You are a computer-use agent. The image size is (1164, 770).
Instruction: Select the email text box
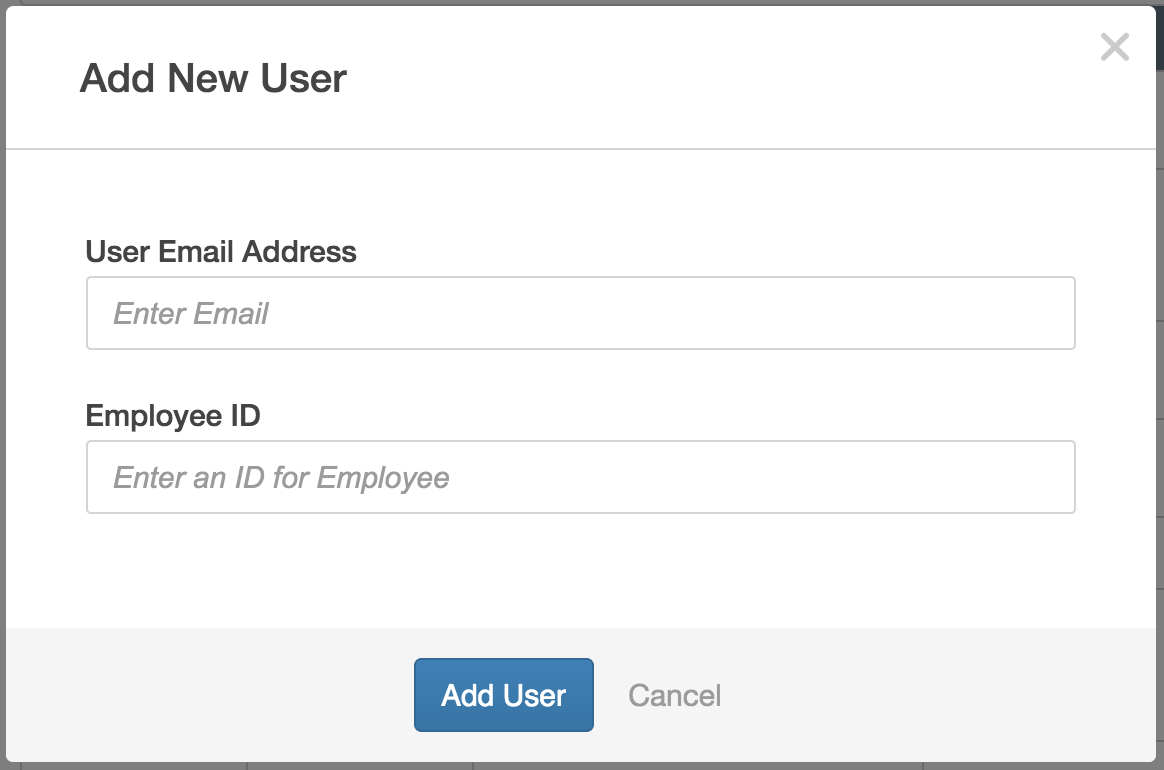tap(580, 313)
